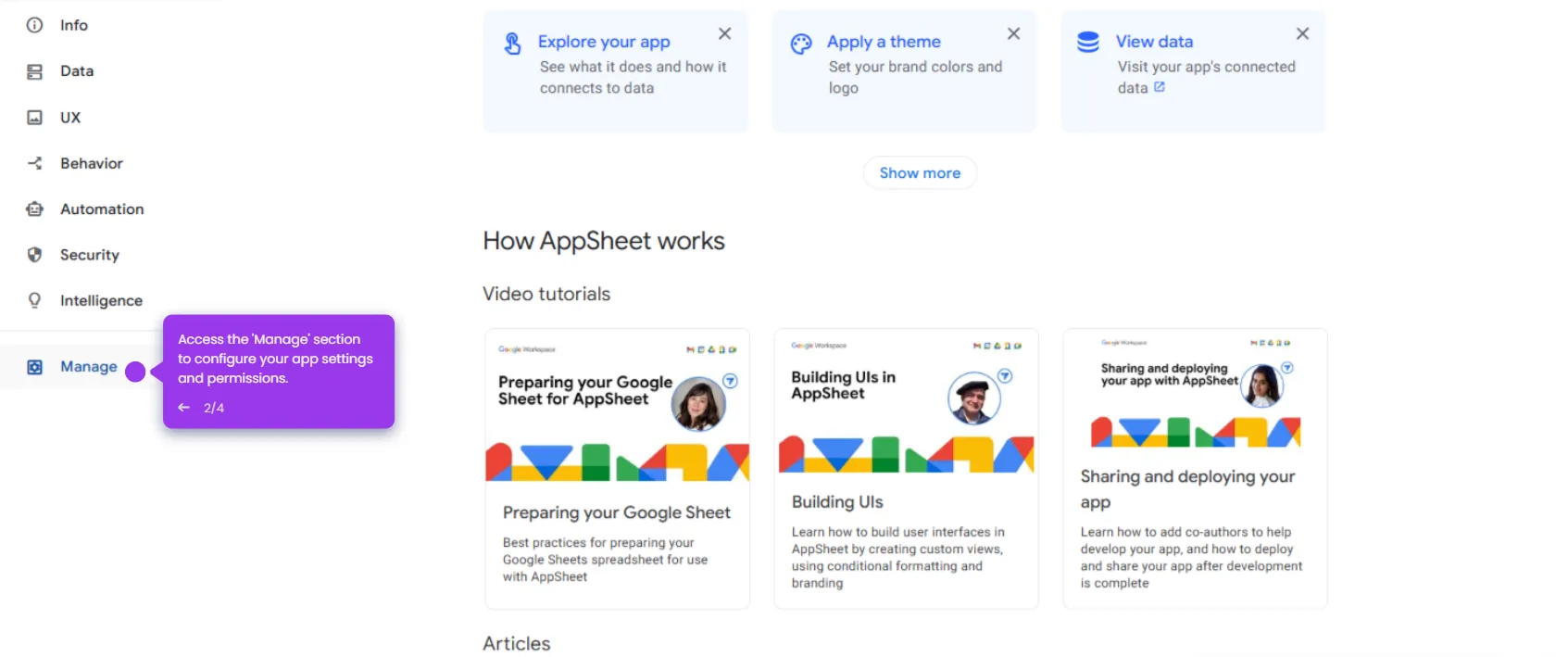
Task: Open the Behavior section
Action: coord(92,163)
